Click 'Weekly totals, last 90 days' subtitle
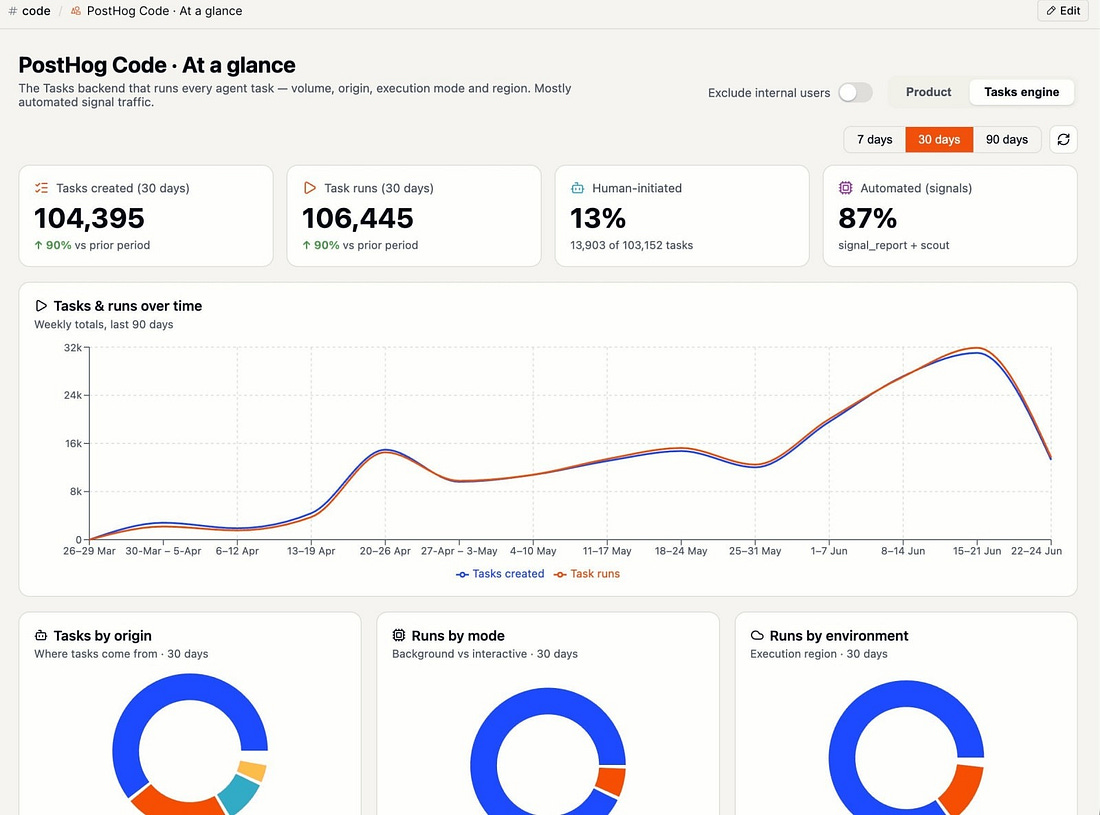The height and width of the screenshot is (815, 1100). (104, 324)
